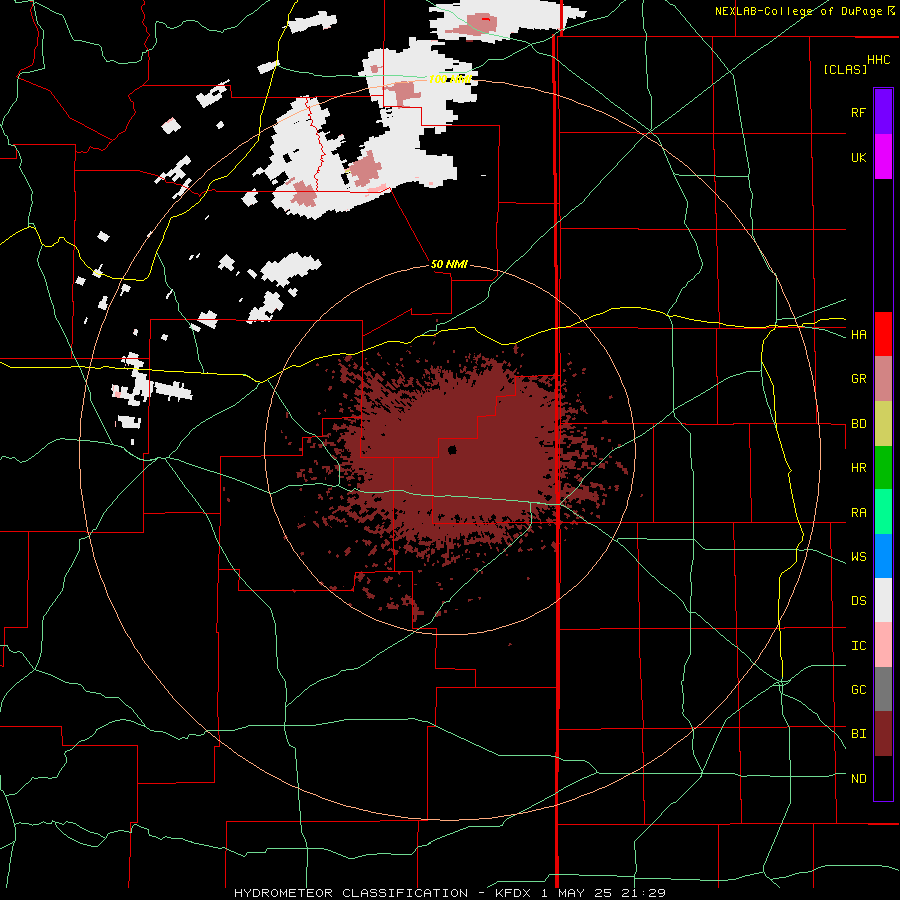The width and height of the screenshot is (900, 900).
Task: Click the KFDX radar station identifier
Action: 515,893
